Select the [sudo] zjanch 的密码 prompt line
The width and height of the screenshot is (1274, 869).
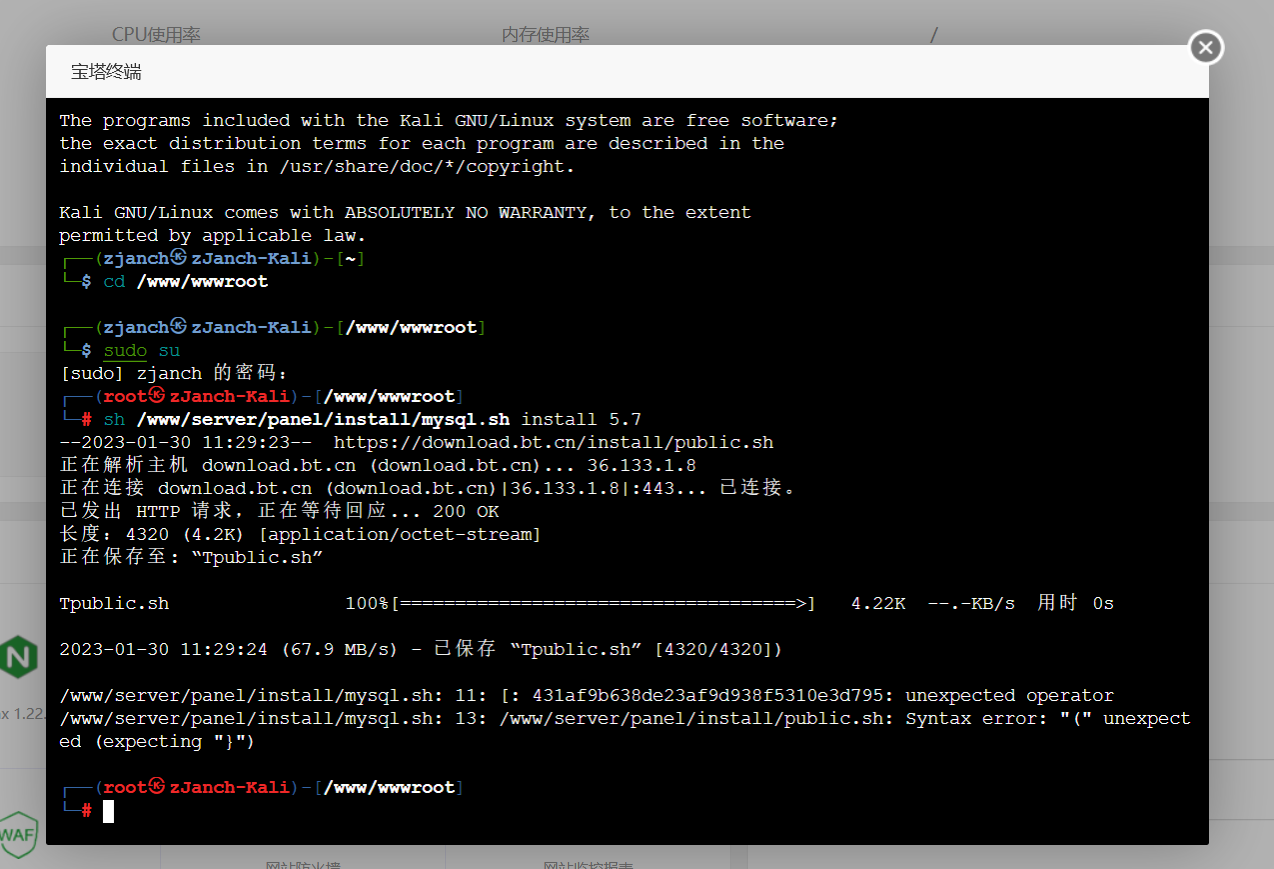173,373
